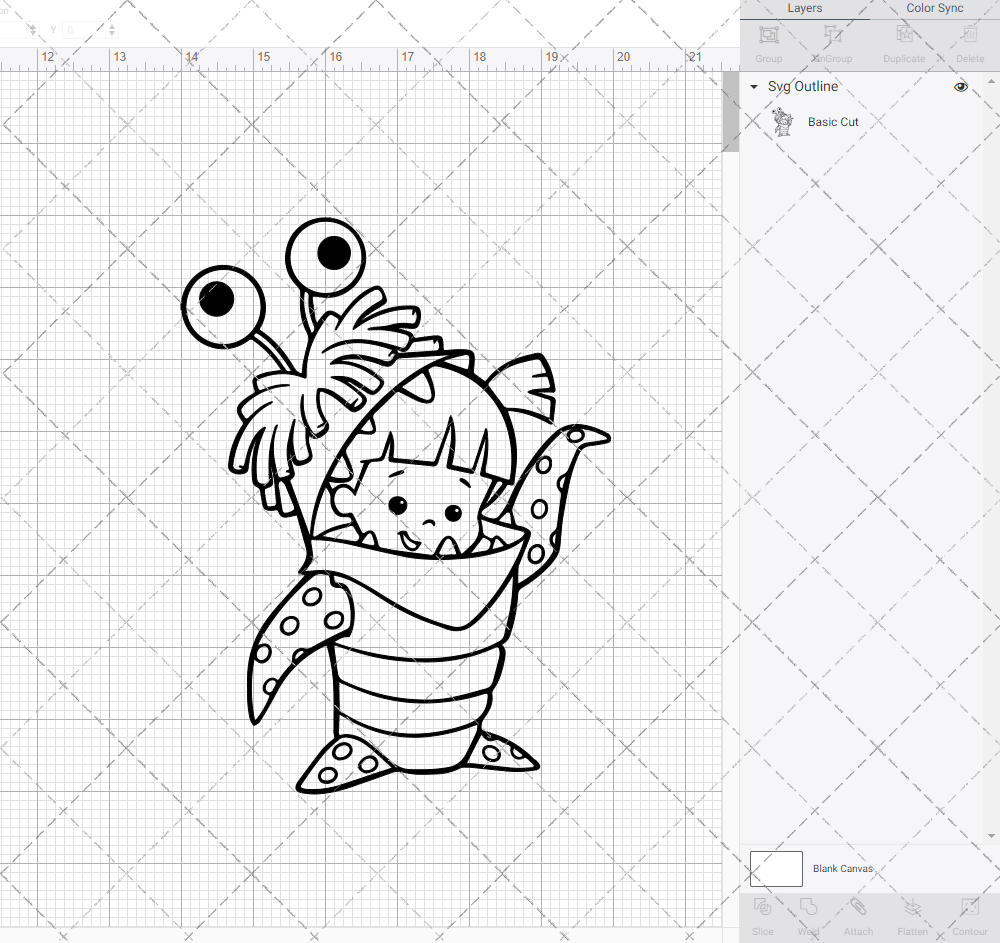Image resolution: width=1000 pixels, height=943 pixels.
Task: Click the Group icon in Layers panel
Action: coord(768,42)
